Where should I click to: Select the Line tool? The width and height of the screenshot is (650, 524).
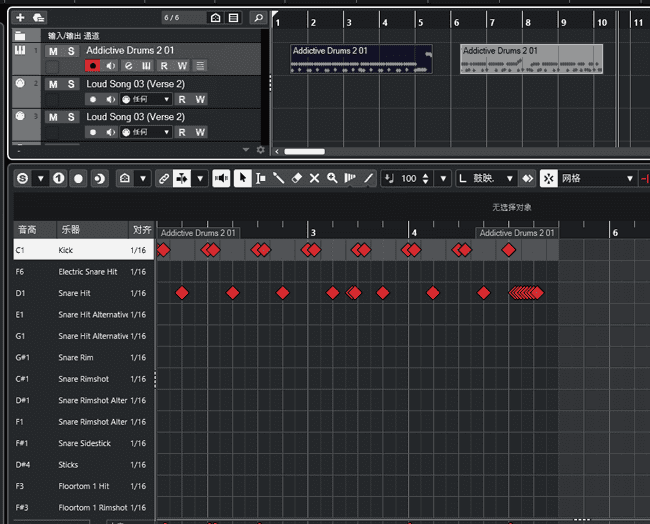click(x=368, y=178)
